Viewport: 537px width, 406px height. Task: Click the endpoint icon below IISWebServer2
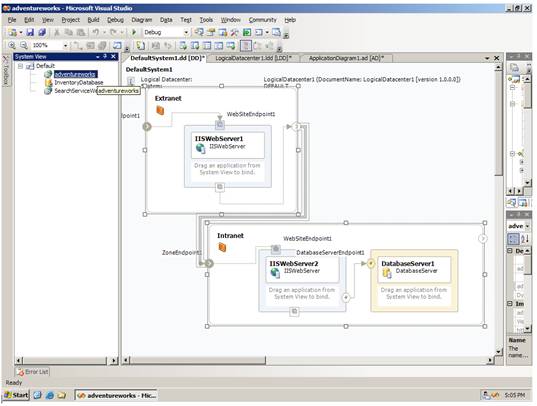click(x=294, y=311)
